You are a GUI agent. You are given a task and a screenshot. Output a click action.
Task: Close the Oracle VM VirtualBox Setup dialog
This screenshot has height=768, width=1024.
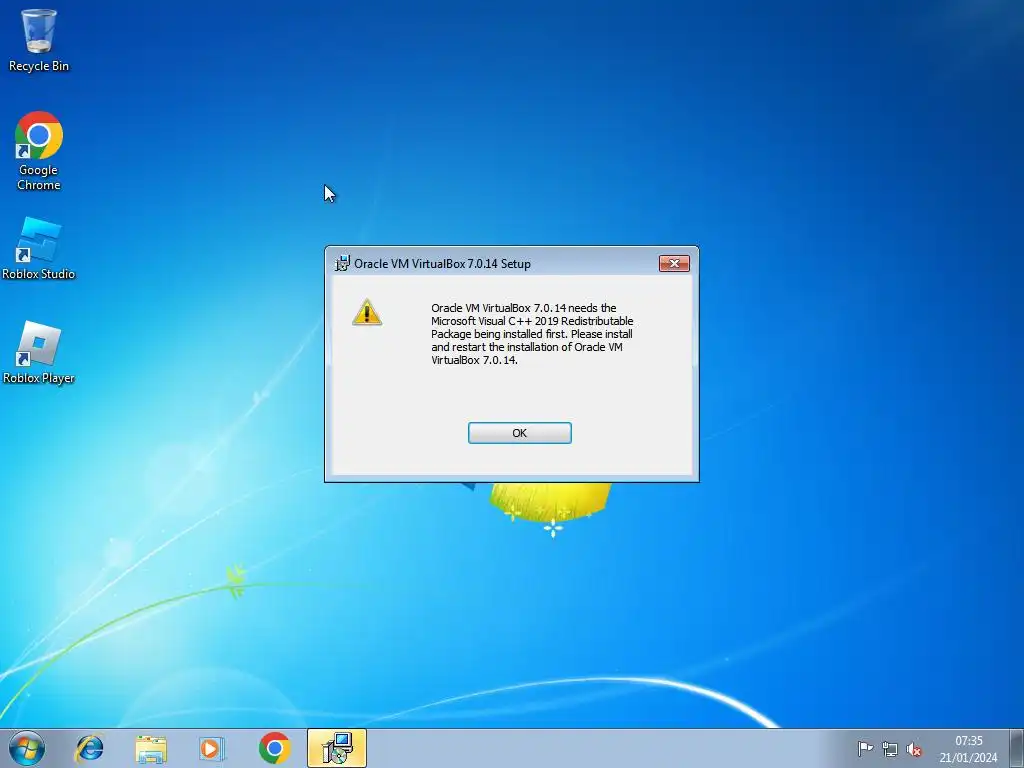pyautogui.click(x=674, y=263)
